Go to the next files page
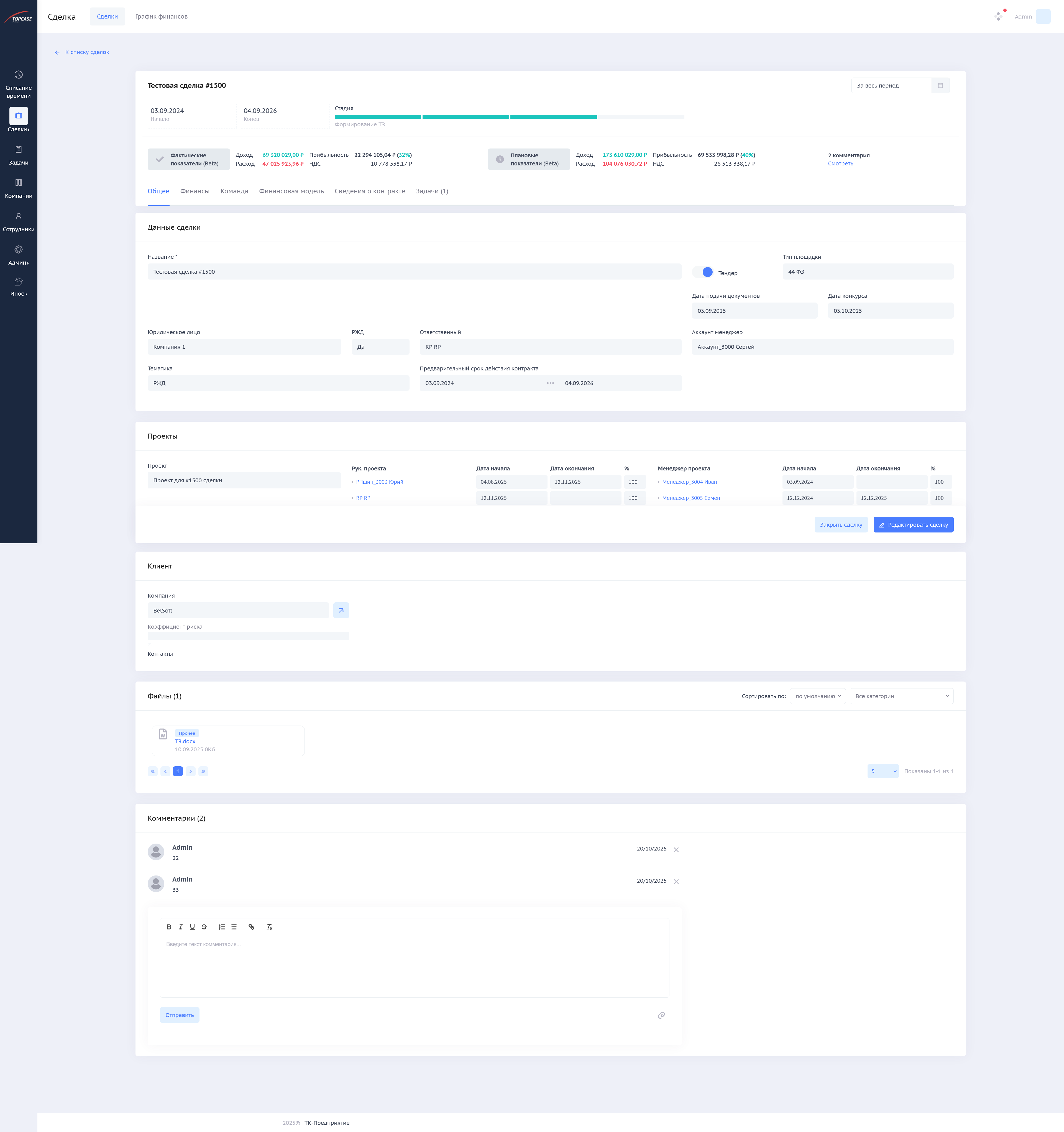Screen dimensions: 1064x1132 pos(190,772)
